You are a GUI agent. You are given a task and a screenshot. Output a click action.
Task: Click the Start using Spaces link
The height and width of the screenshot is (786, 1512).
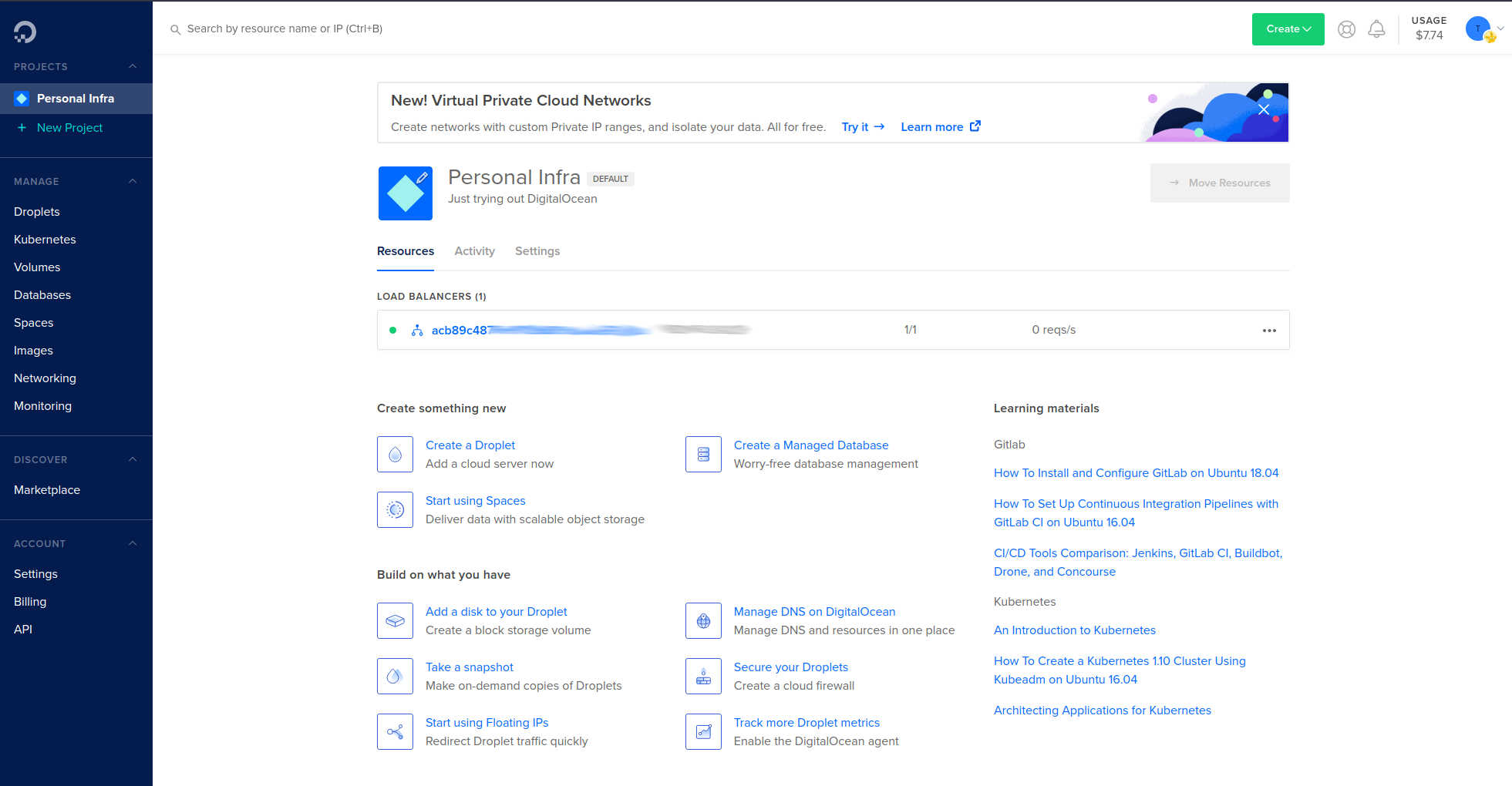[476, 501]
